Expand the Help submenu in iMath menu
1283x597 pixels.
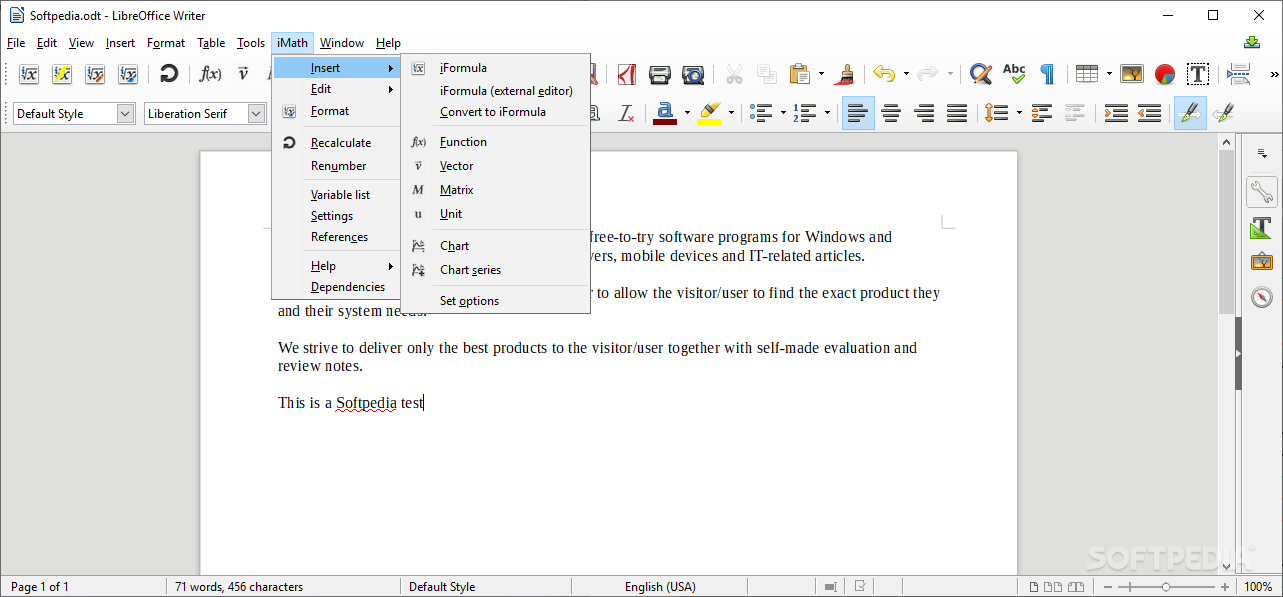coord(335,266)
